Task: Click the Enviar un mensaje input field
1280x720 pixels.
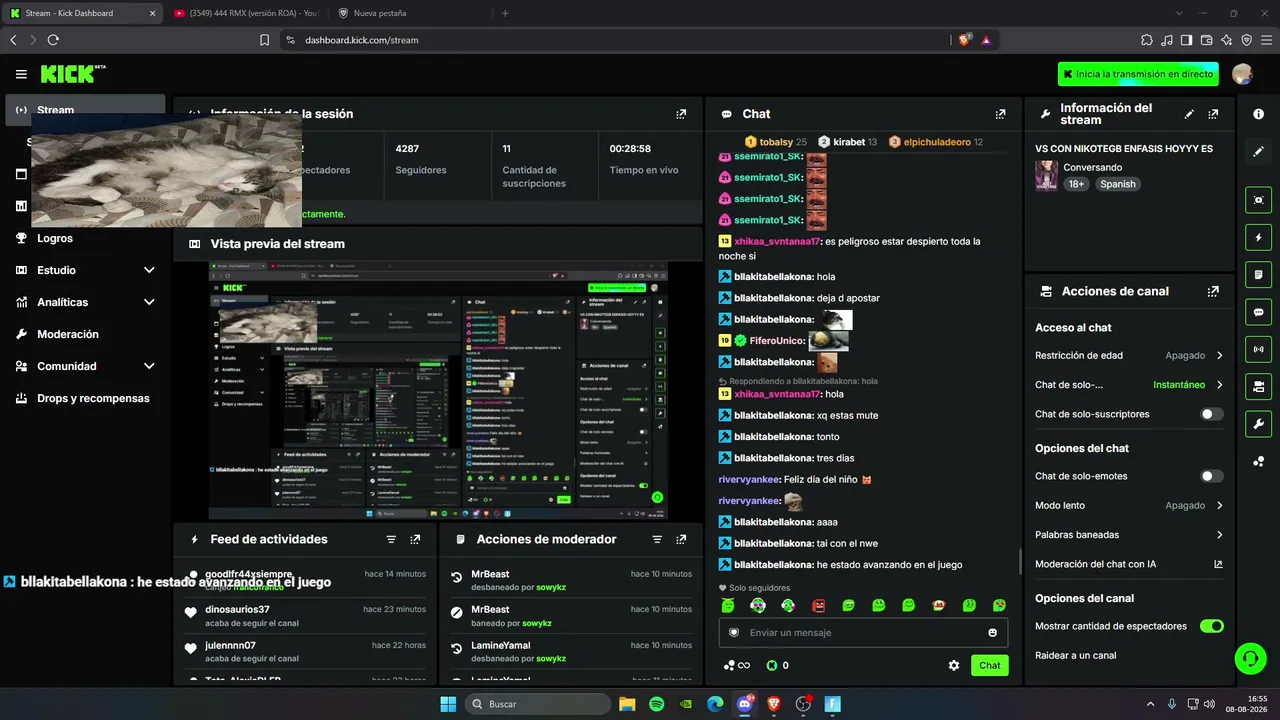Action: tap(863, 632)
